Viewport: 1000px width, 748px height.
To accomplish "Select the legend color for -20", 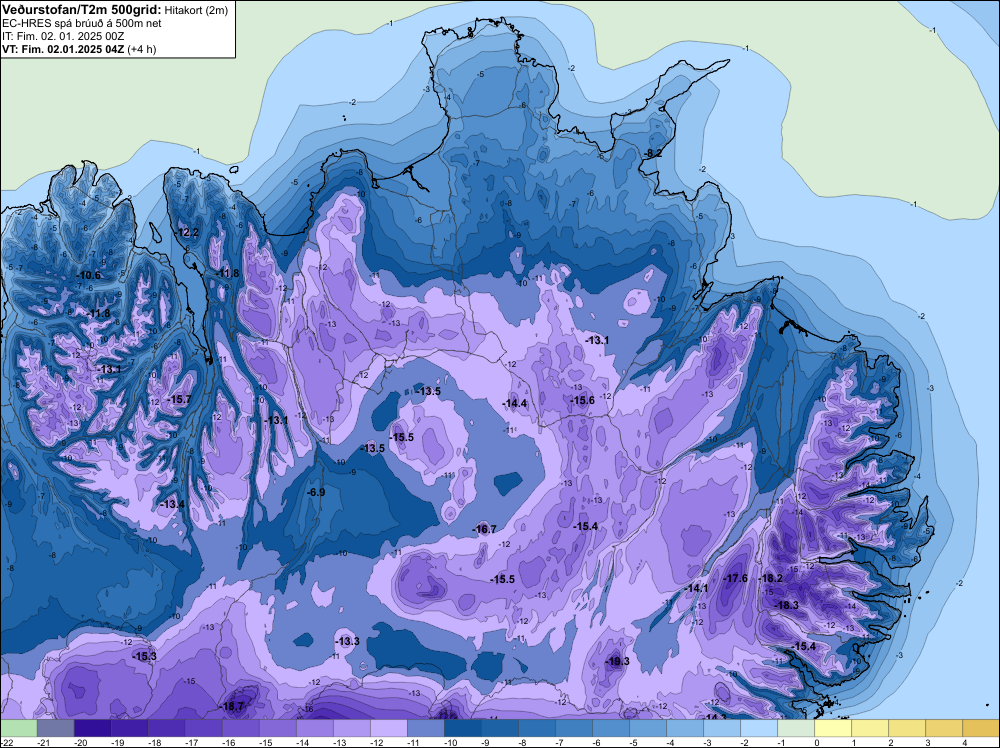I will (x=93, y=728).
